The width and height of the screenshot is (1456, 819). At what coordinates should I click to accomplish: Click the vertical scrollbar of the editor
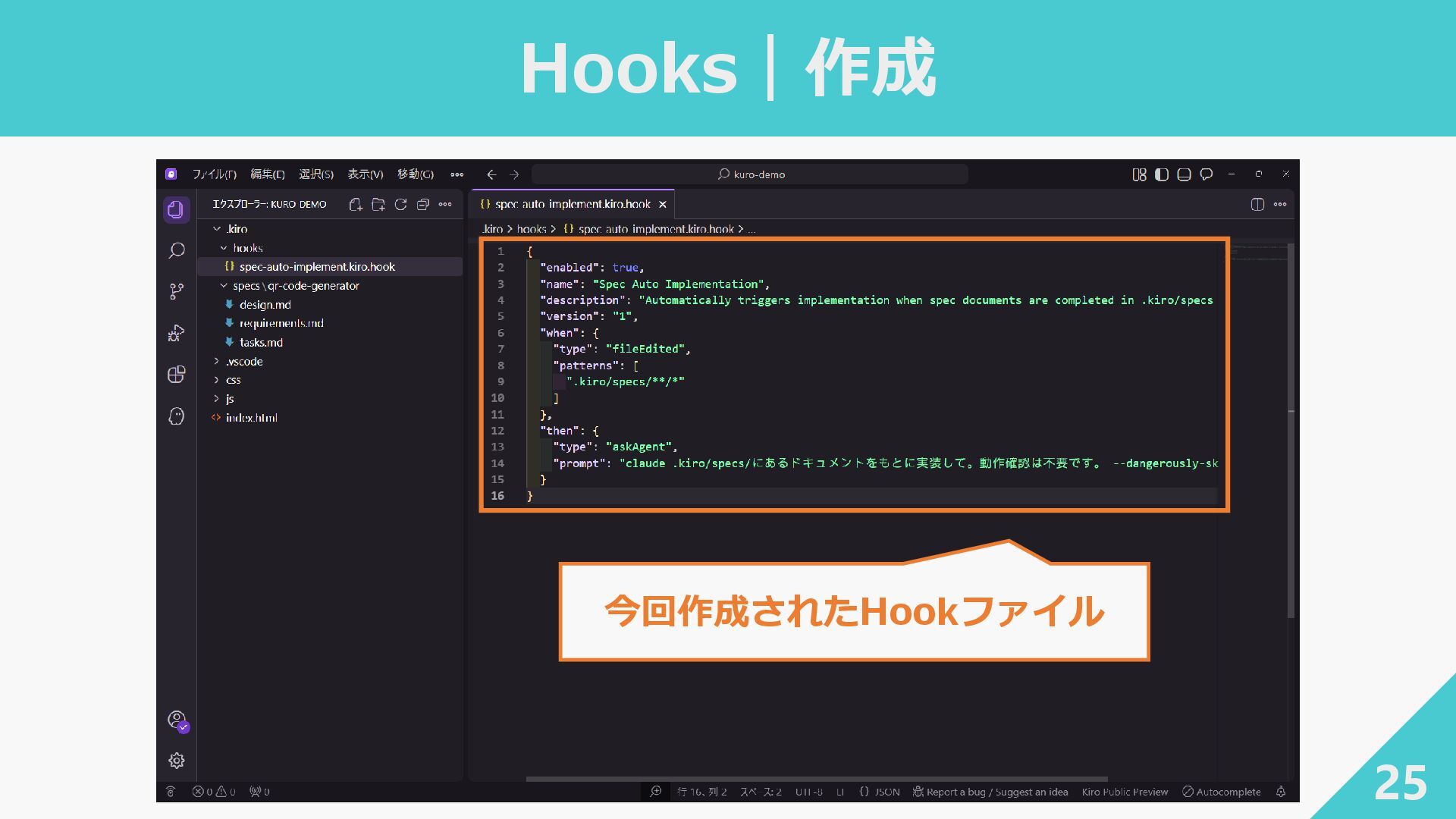[1291, 431]
